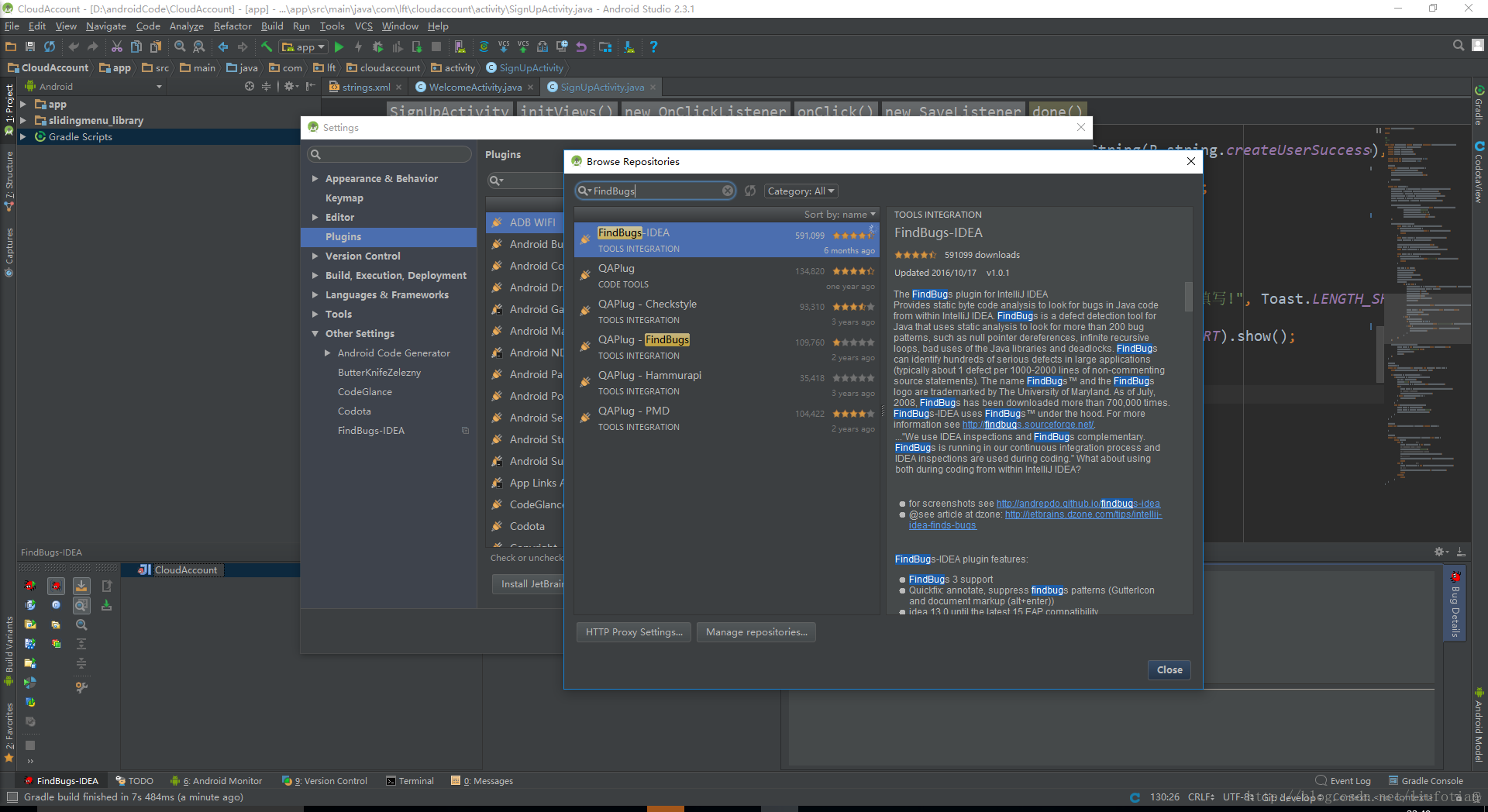Toggle FindBugs preview selected bug button
The image size is (1488, 812).
point(81,605)
